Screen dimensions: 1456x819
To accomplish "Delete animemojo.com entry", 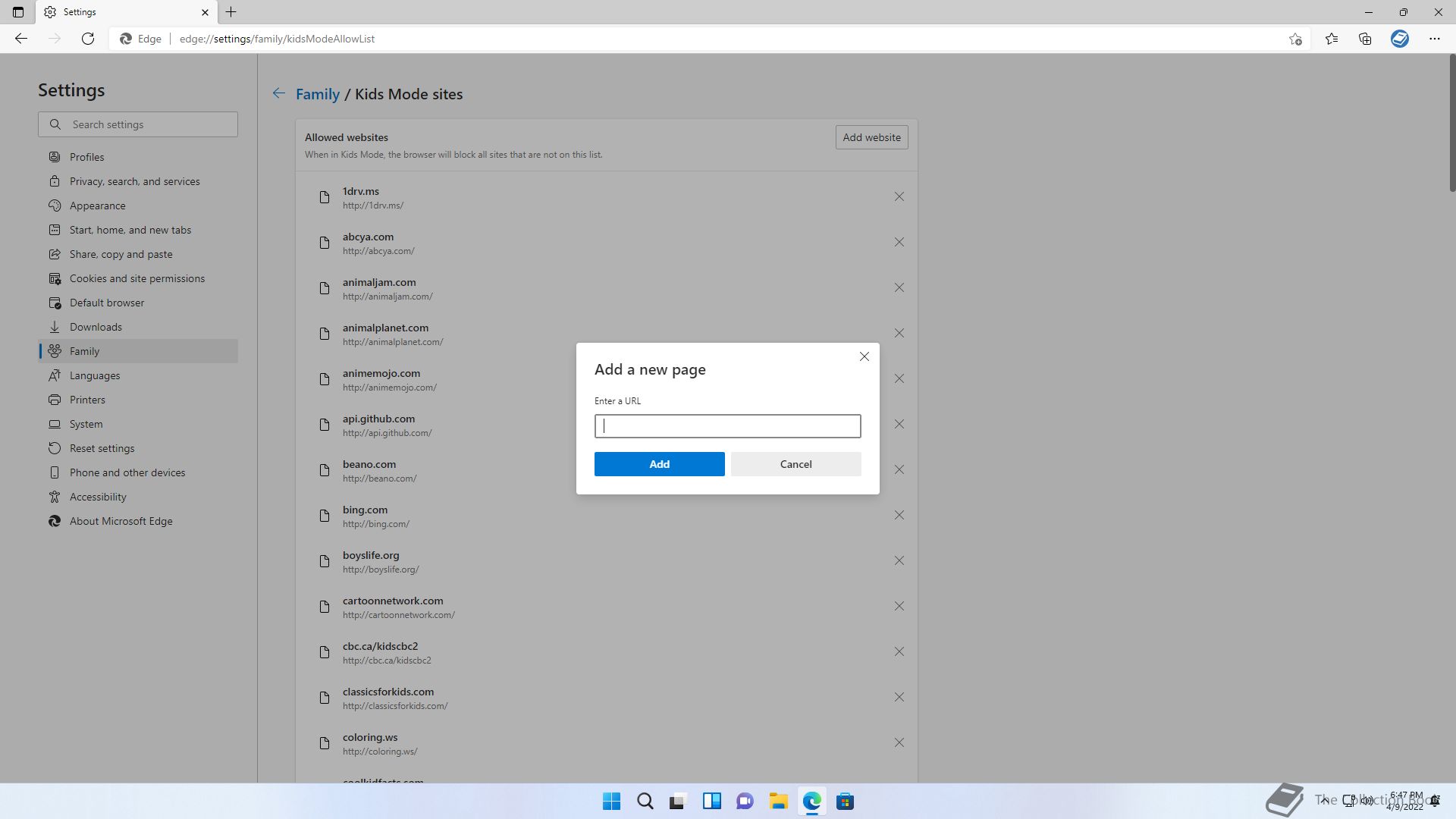I will 899,379.
